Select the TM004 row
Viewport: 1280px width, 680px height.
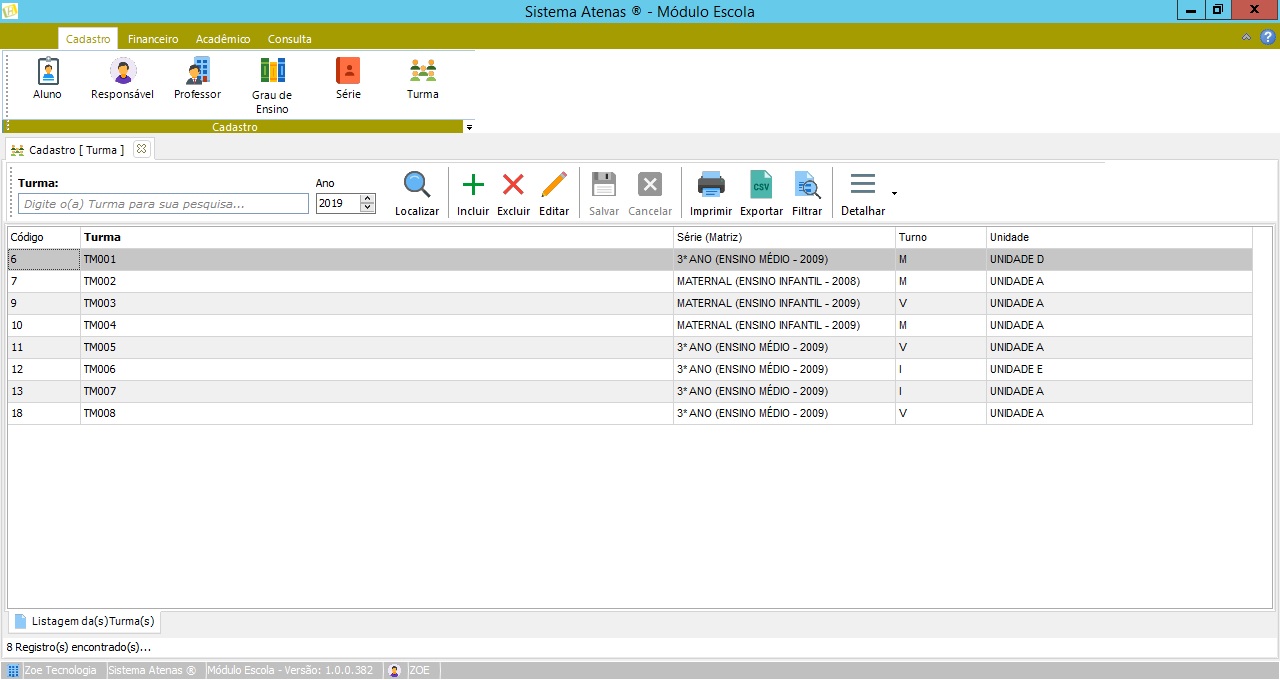click(x=630, y=325)
